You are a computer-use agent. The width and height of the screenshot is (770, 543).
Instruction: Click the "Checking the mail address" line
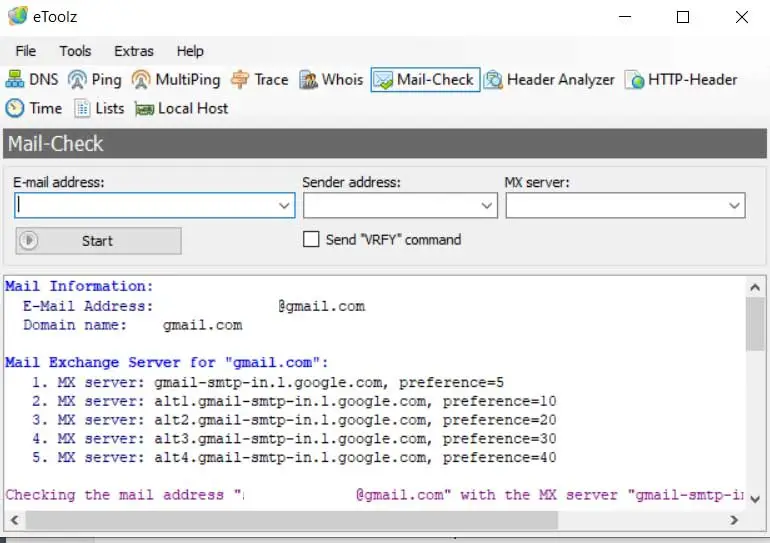[x=374, y=495]
